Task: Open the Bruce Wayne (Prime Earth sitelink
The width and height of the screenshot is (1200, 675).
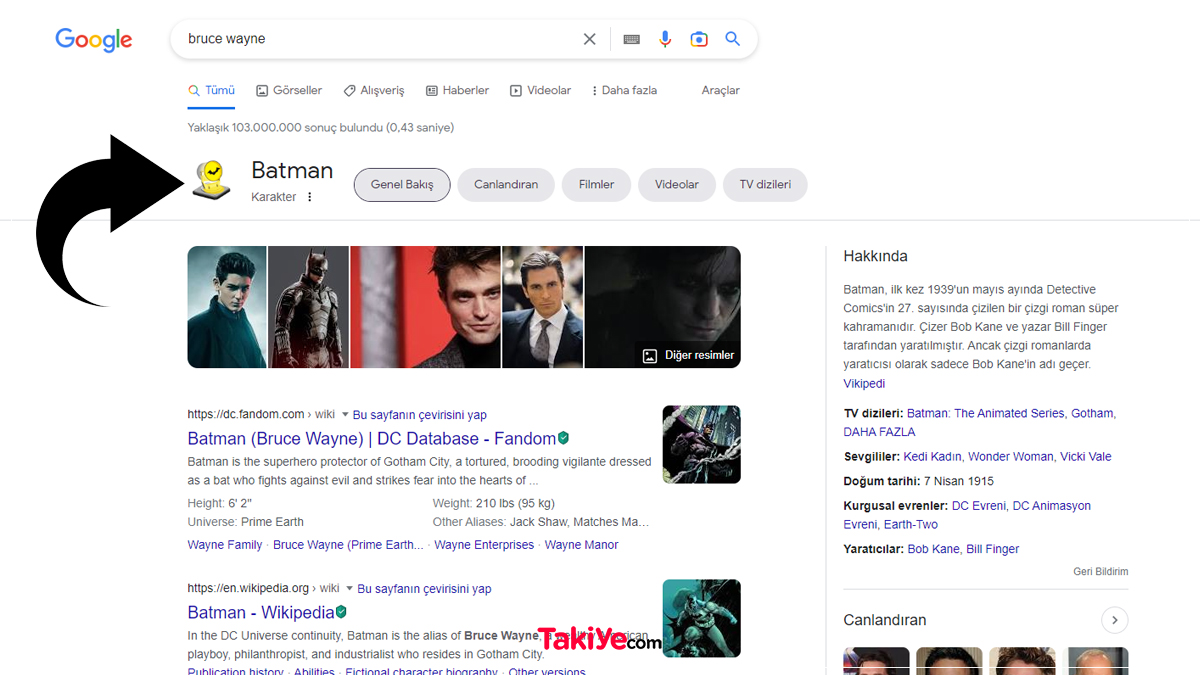Action: pyautogui.click(x=348, y=545)
